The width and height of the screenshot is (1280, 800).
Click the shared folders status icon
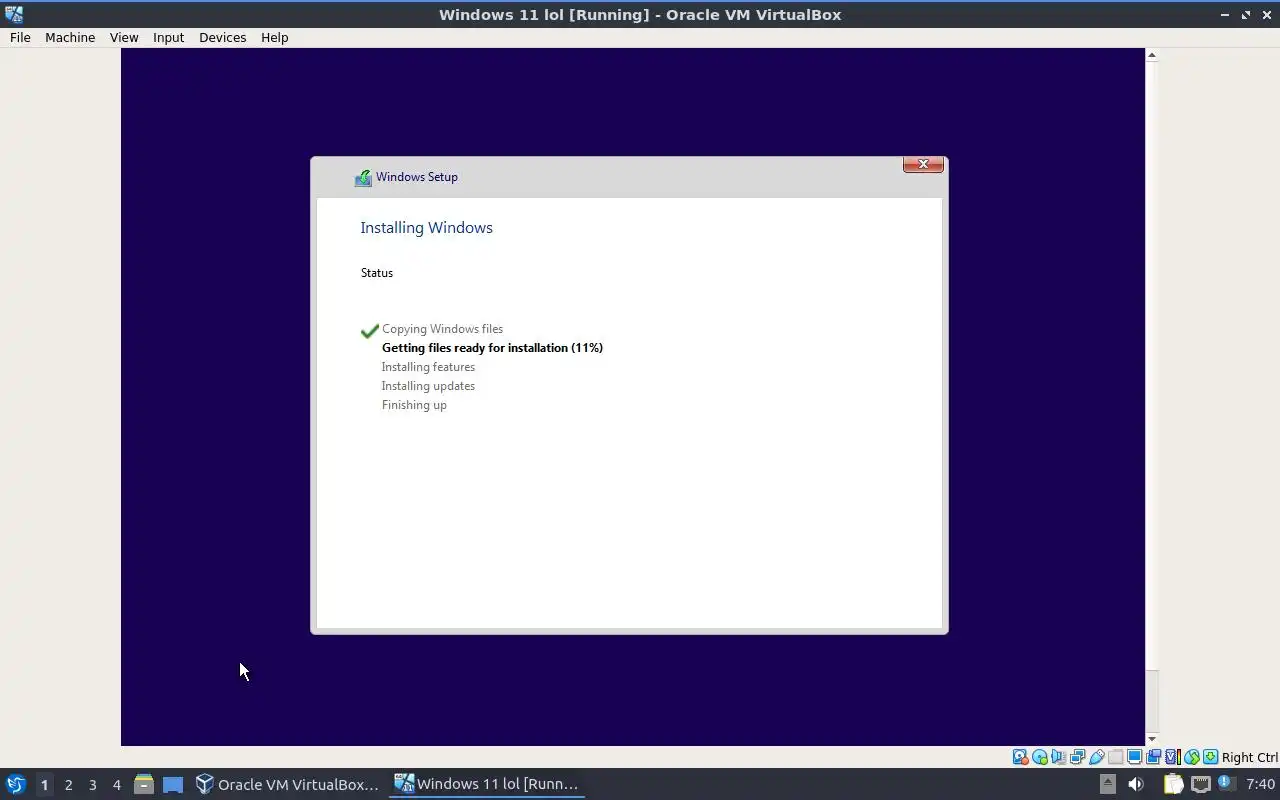[x=1115, y=757]
